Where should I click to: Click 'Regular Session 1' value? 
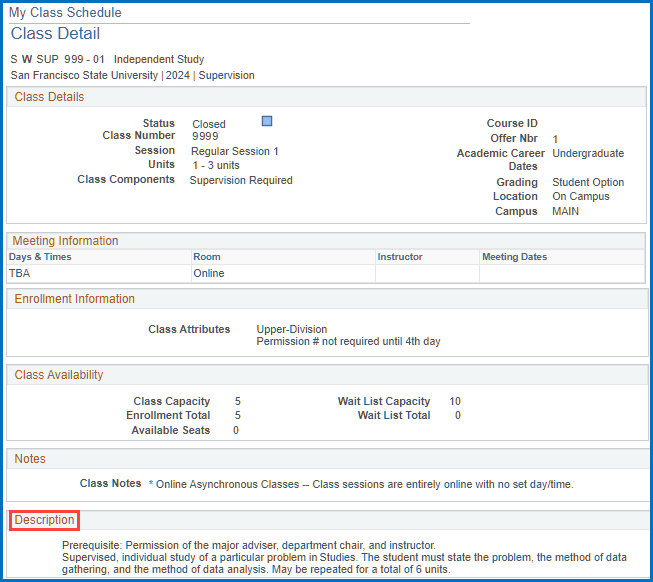(234, 151)
